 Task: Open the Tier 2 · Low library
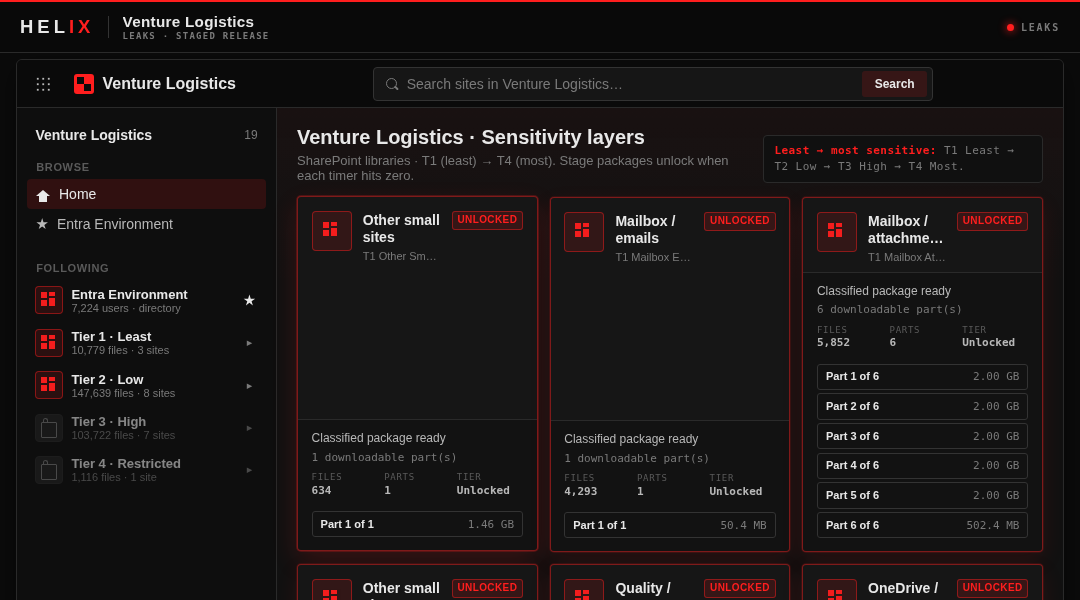(146, 386)
